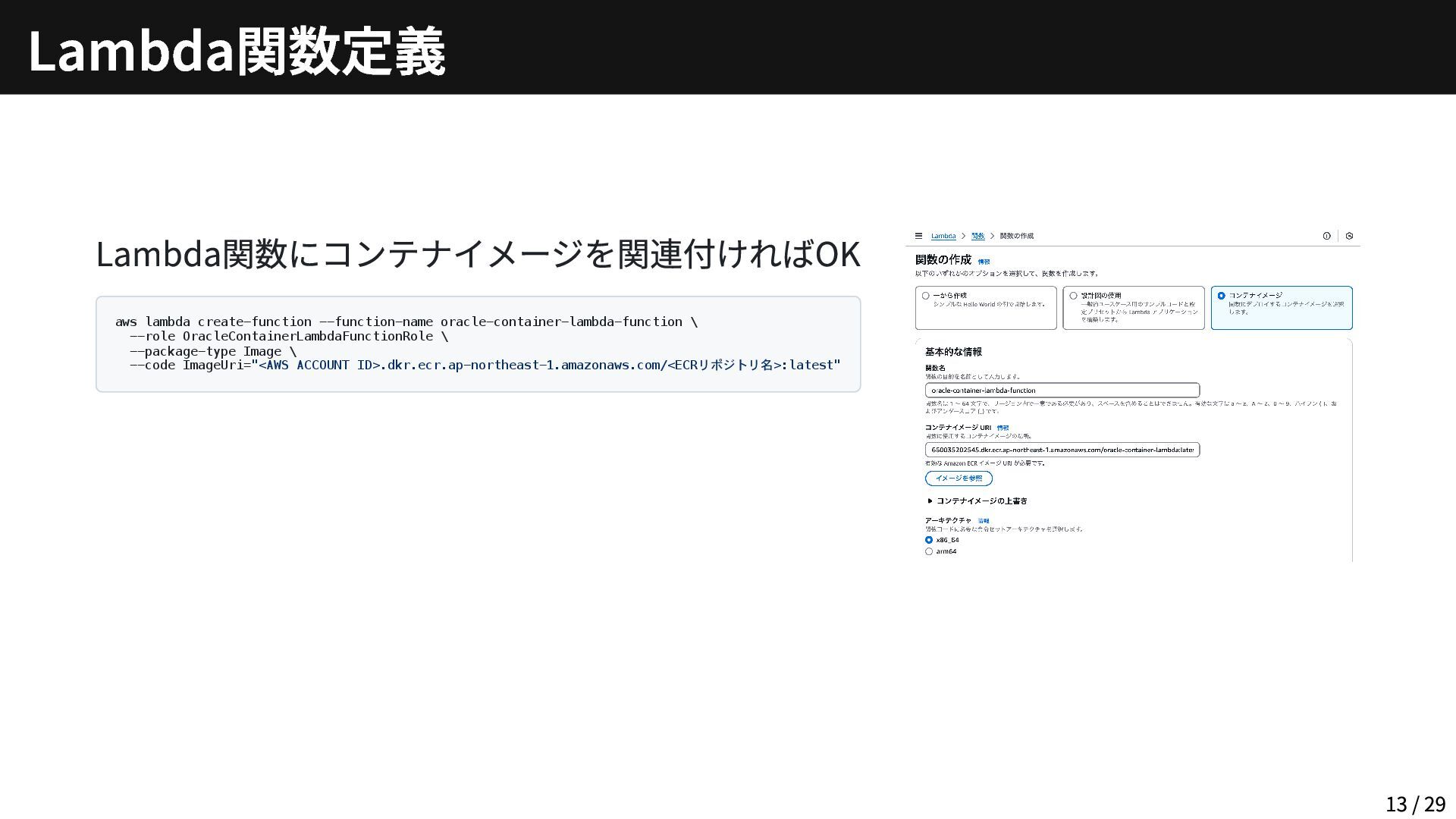Click the Lambda breadcrumb link
Image resolution: width=1456 pixels, height=819 pixels.
[943, 236]
